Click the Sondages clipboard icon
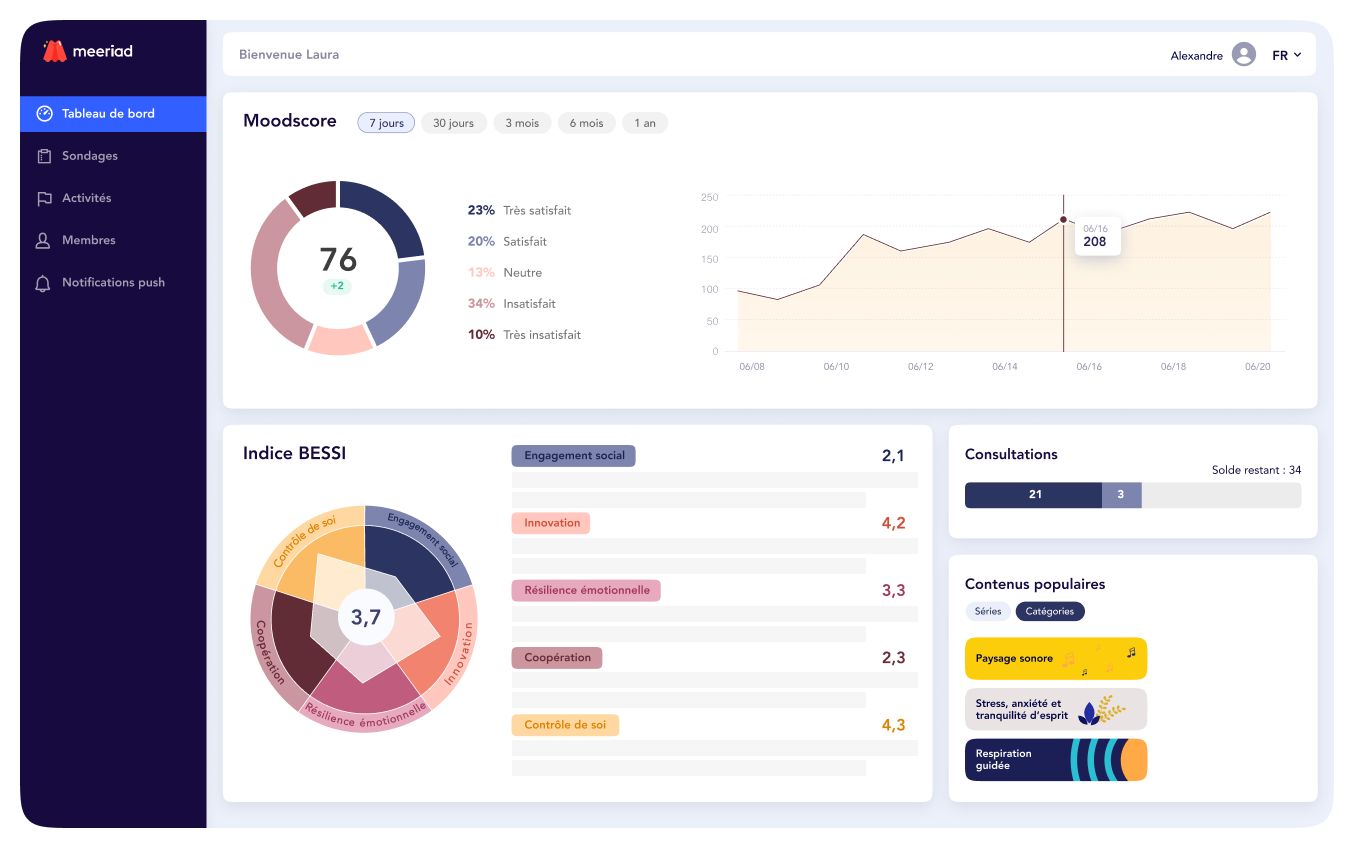 [44, 156]
